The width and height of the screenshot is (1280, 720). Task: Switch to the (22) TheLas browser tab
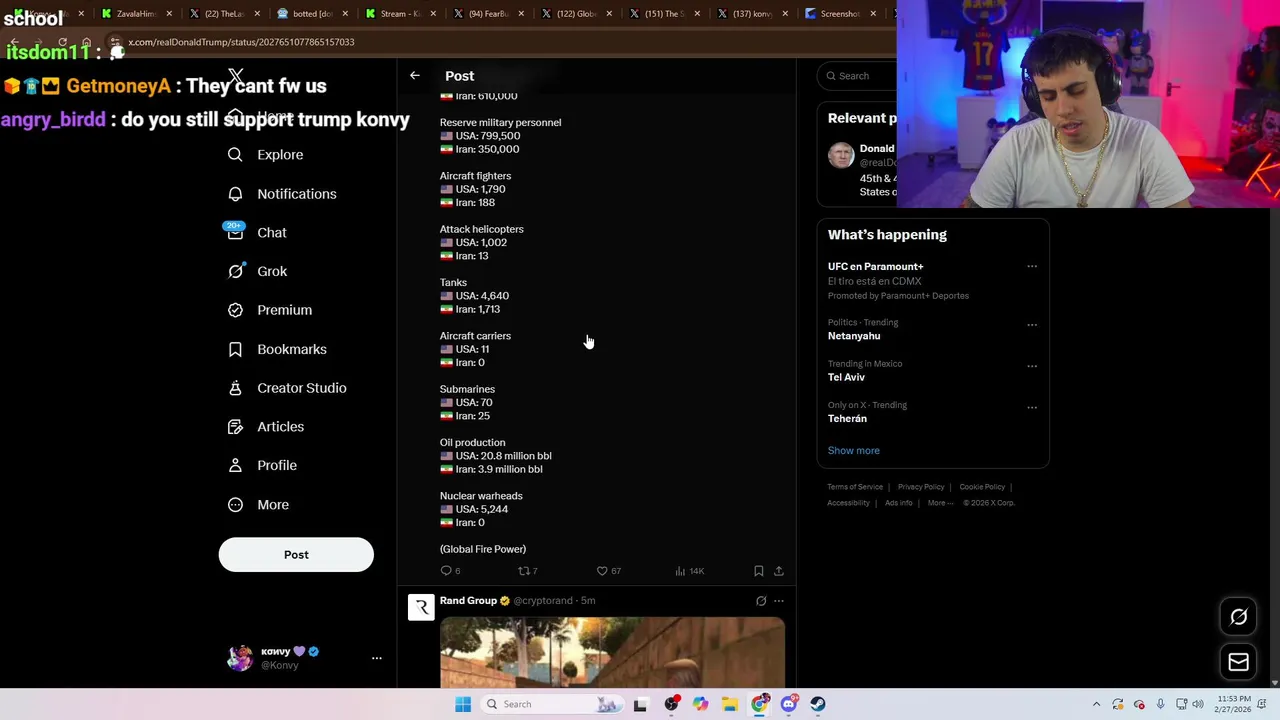click(x=224, y=14)
